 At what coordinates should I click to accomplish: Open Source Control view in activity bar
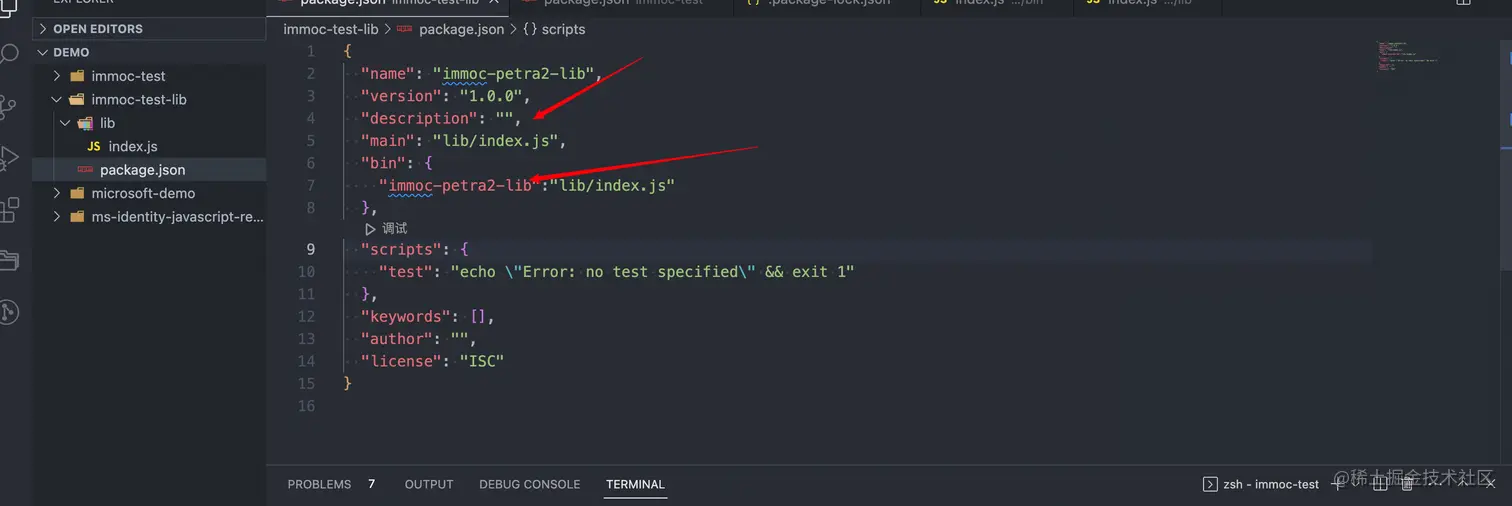(x=9, y=105)
